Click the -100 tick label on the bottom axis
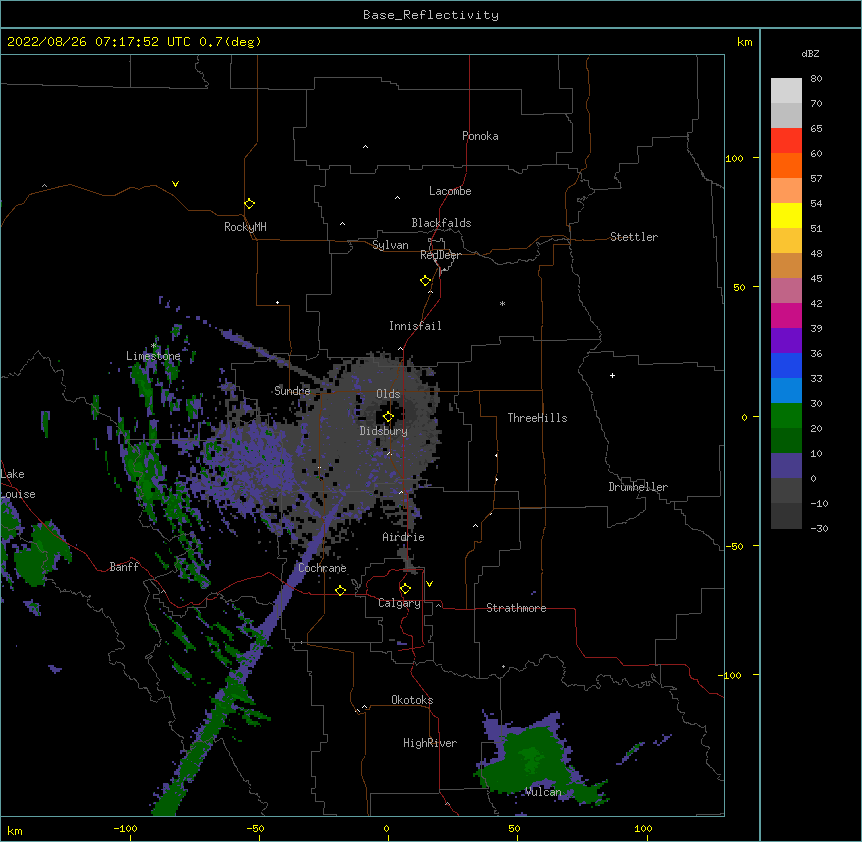Screen dimensions: 862x842 tap(125, 828)
